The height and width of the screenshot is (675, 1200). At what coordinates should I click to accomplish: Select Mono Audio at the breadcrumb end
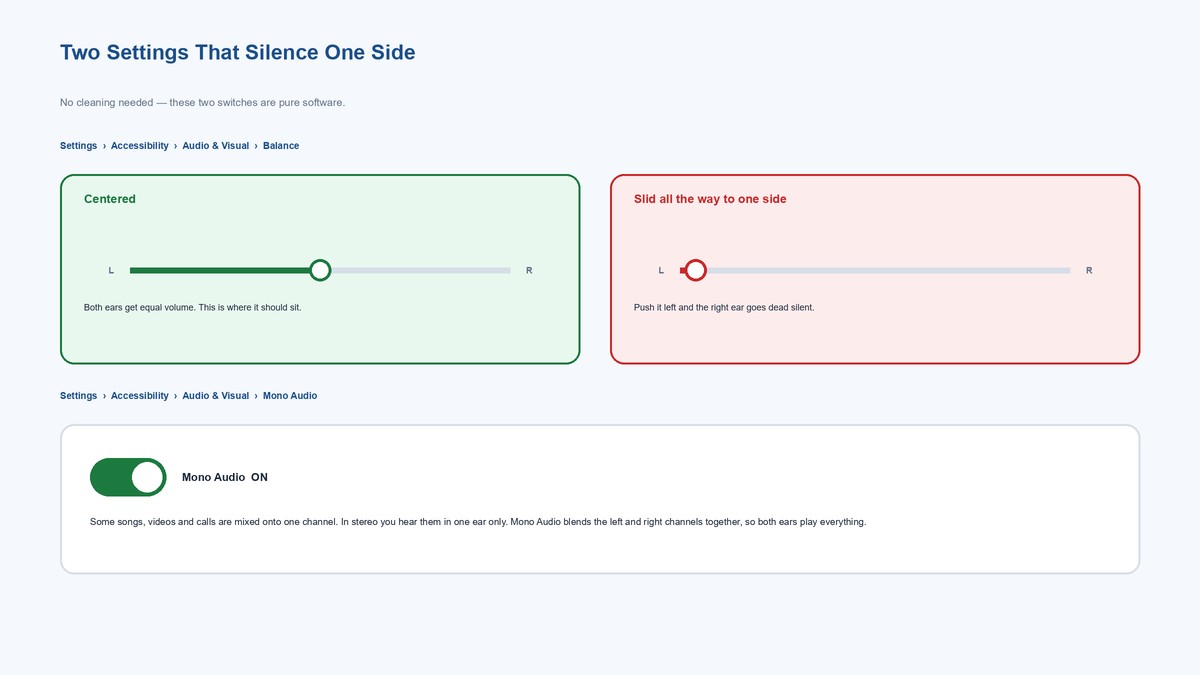click(x=290, y=396)
